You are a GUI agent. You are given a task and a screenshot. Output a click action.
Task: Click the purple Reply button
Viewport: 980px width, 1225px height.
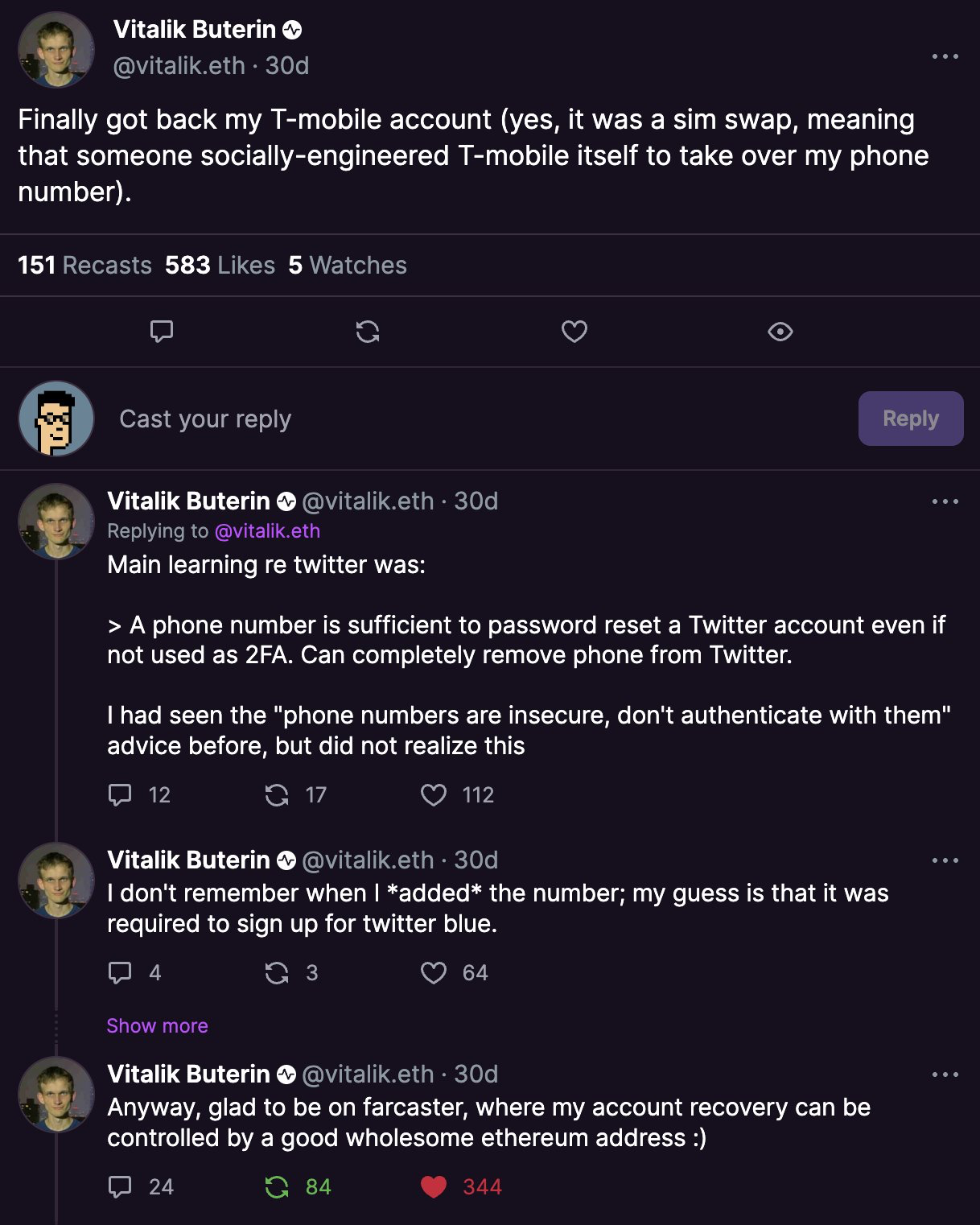point(910,419)
